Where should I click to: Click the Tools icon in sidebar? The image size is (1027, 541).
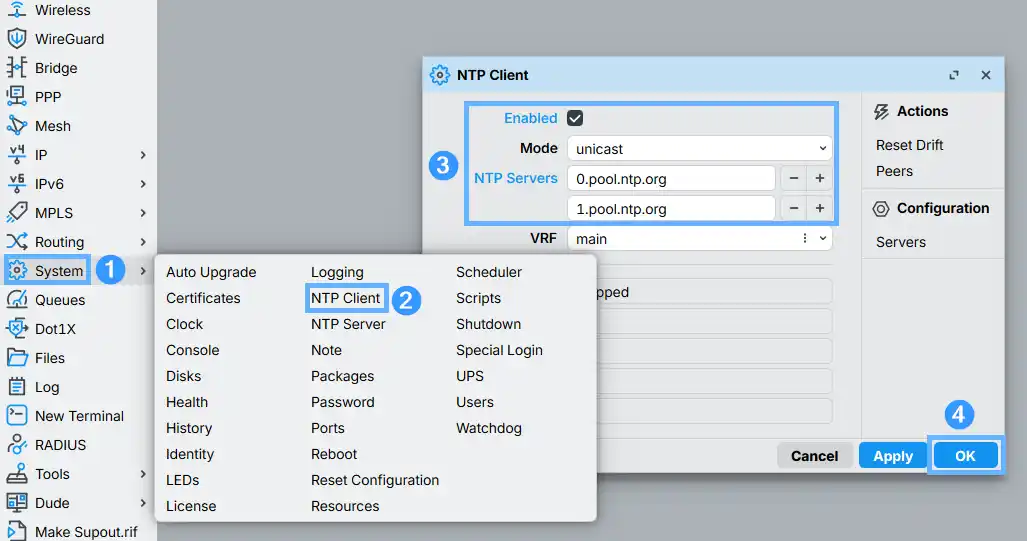(16, 474)
